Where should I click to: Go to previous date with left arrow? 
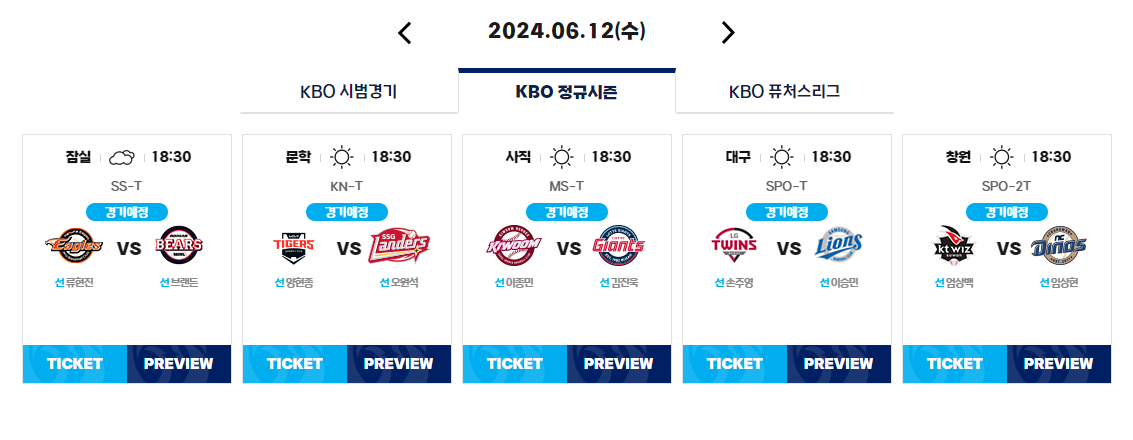coord(405,33)
